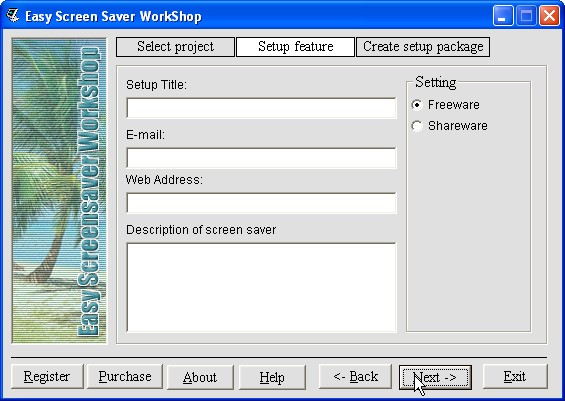
Task: Go to the Create setup package tab
Action: (423, 47)
